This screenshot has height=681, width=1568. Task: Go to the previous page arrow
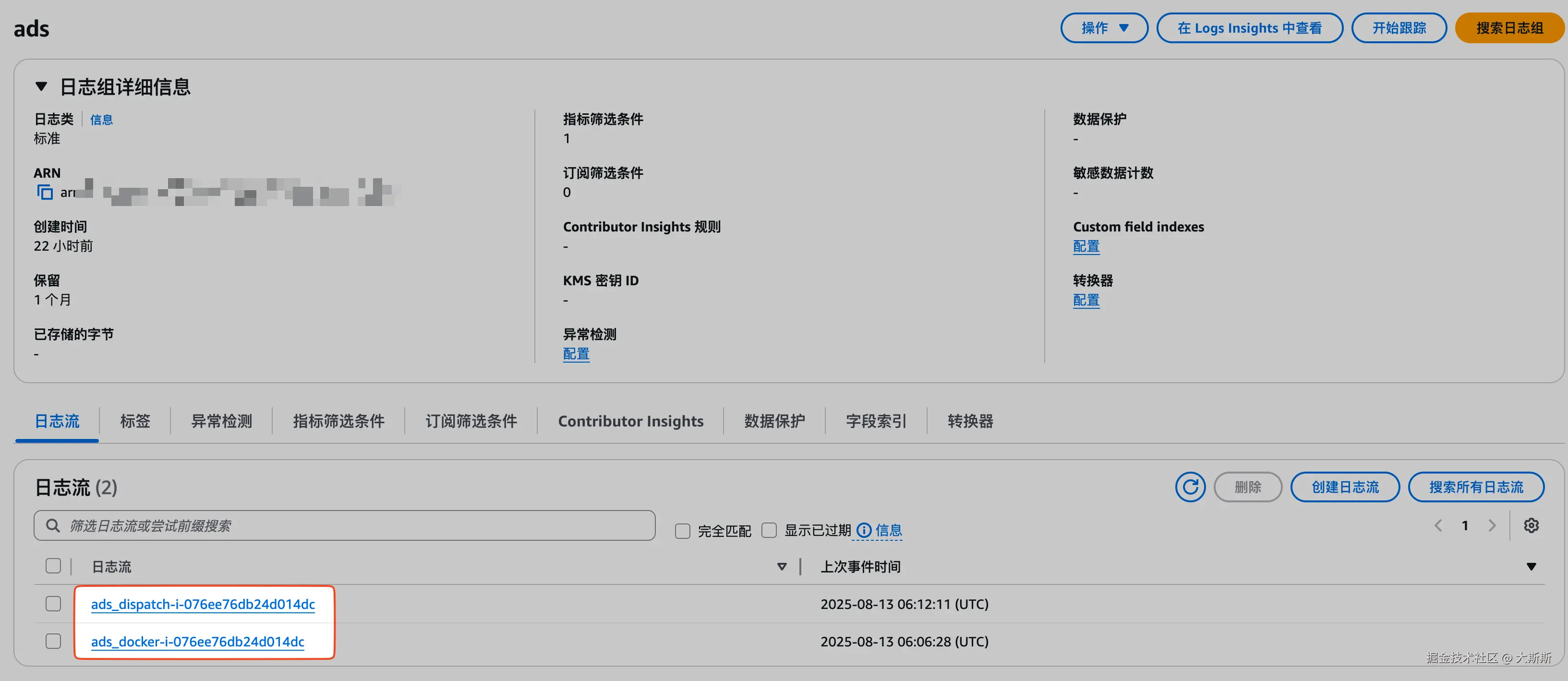(1438, 526)
